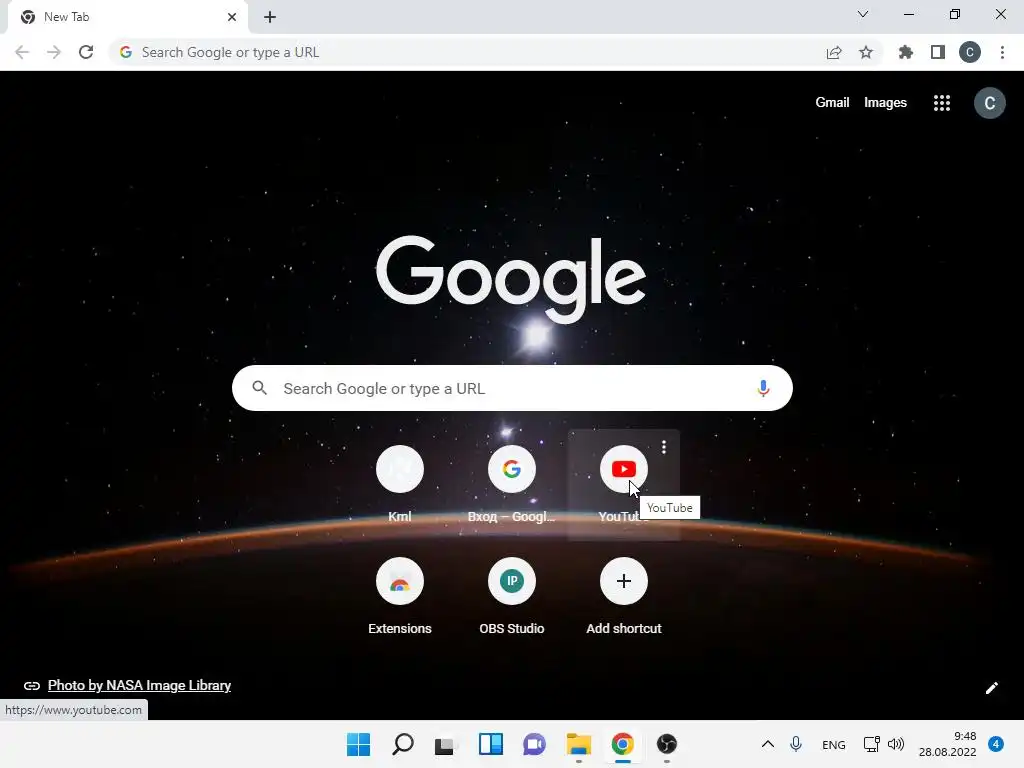Open the Chat app on the taskbar

534,744
